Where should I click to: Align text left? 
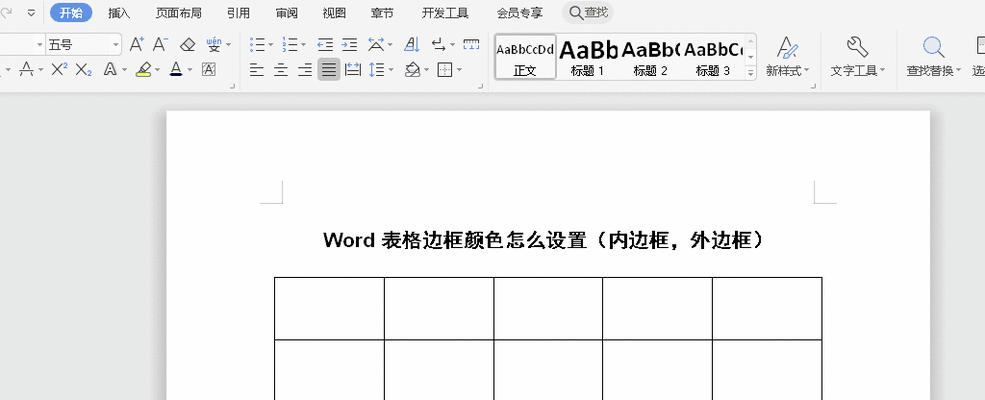(256, 69)
